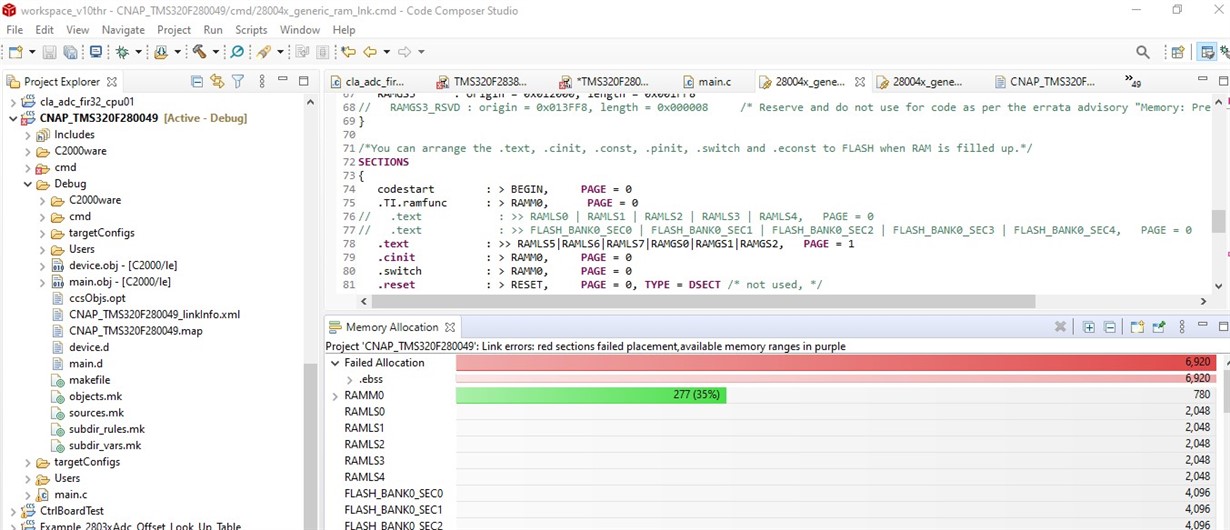Expand the .ebss failed section
Screen dimensions: 1230x530
pos(349,380)
